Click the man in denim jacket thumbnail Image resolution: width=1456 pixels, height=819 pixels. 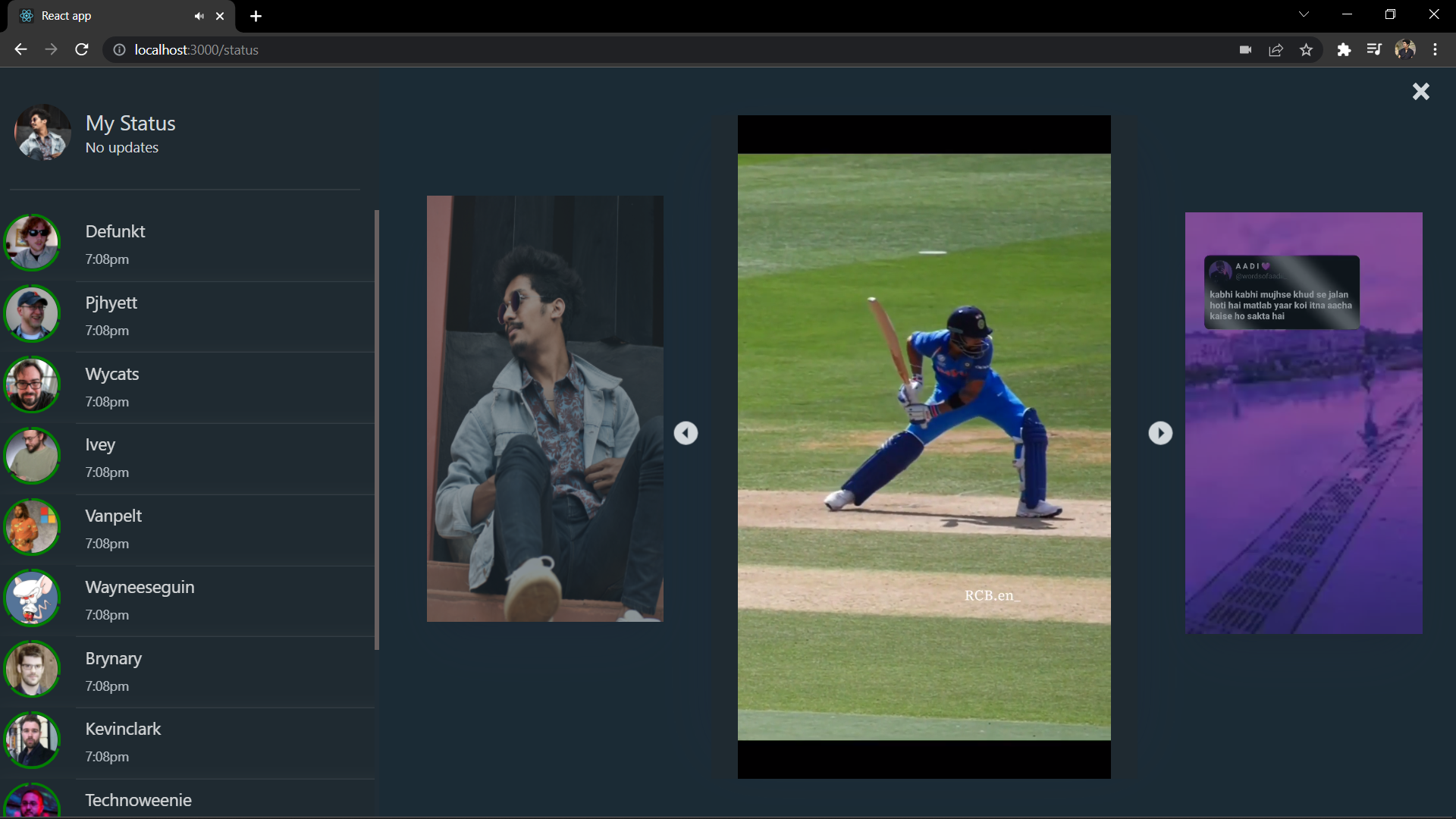tap(544, 409)
